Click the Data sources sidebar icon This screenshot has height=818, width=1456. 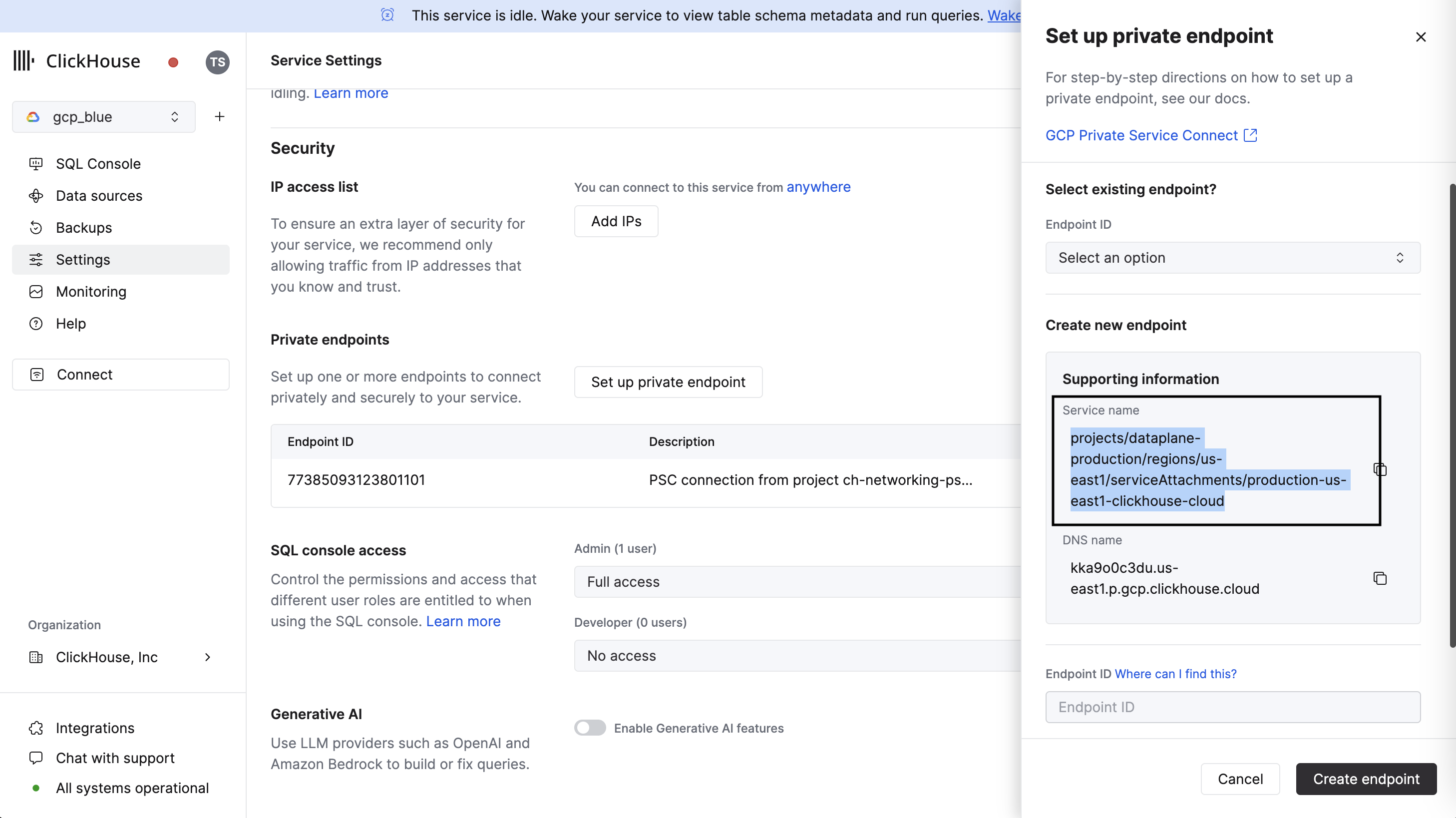click(36, 196)
